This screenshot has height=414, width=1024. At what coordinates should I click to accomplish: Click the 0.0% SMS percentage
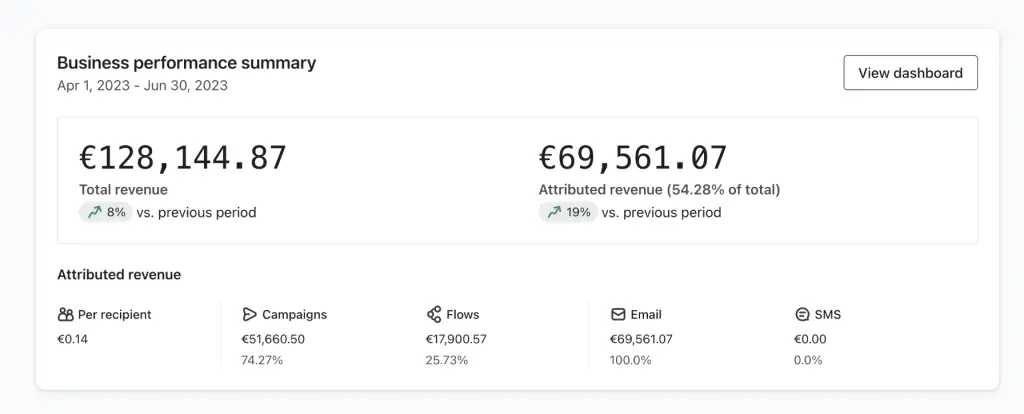tap(808, 360)
